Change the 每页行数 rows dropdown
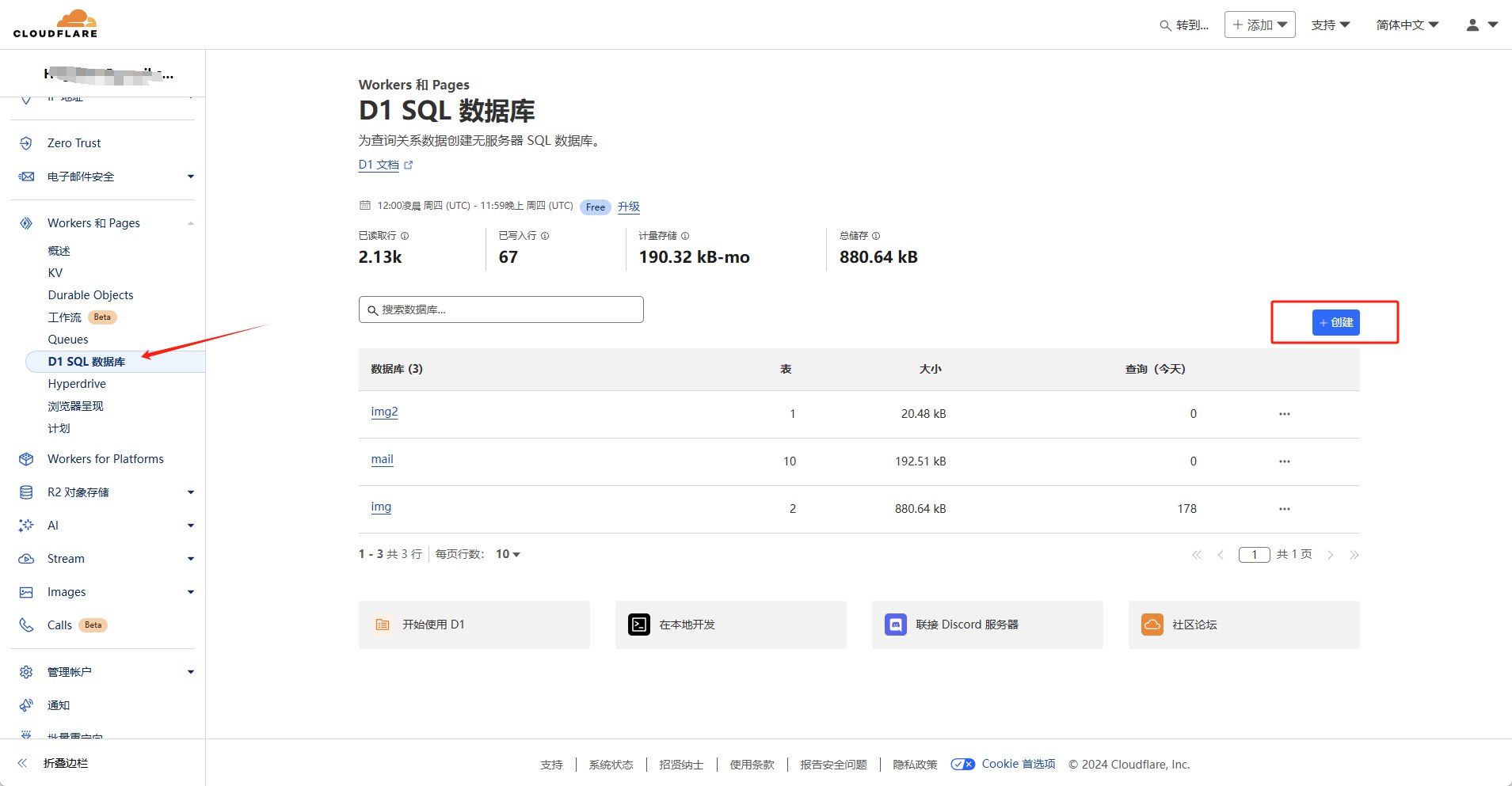1512x786 pixels. coord(508,554)
